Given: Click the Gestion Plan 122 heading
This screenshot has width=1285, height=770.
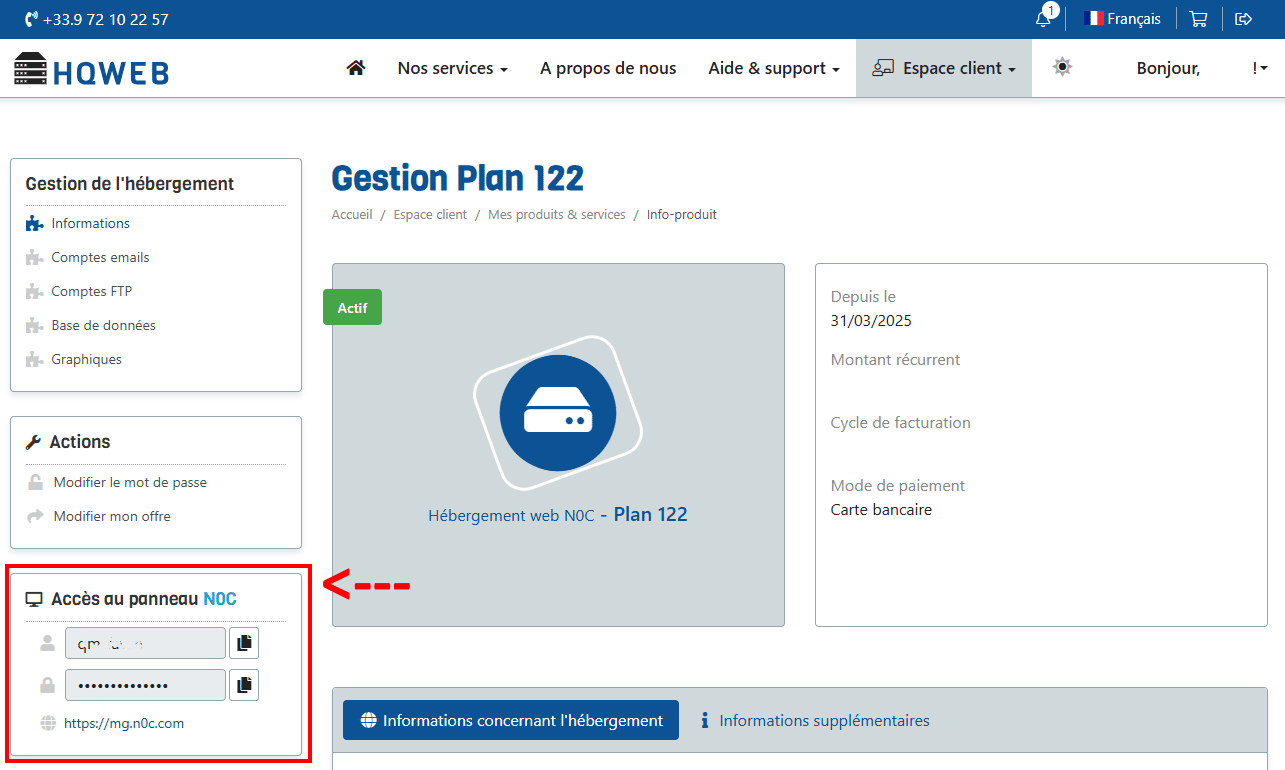Looking at the screenshot, I should tap(458, 178).
